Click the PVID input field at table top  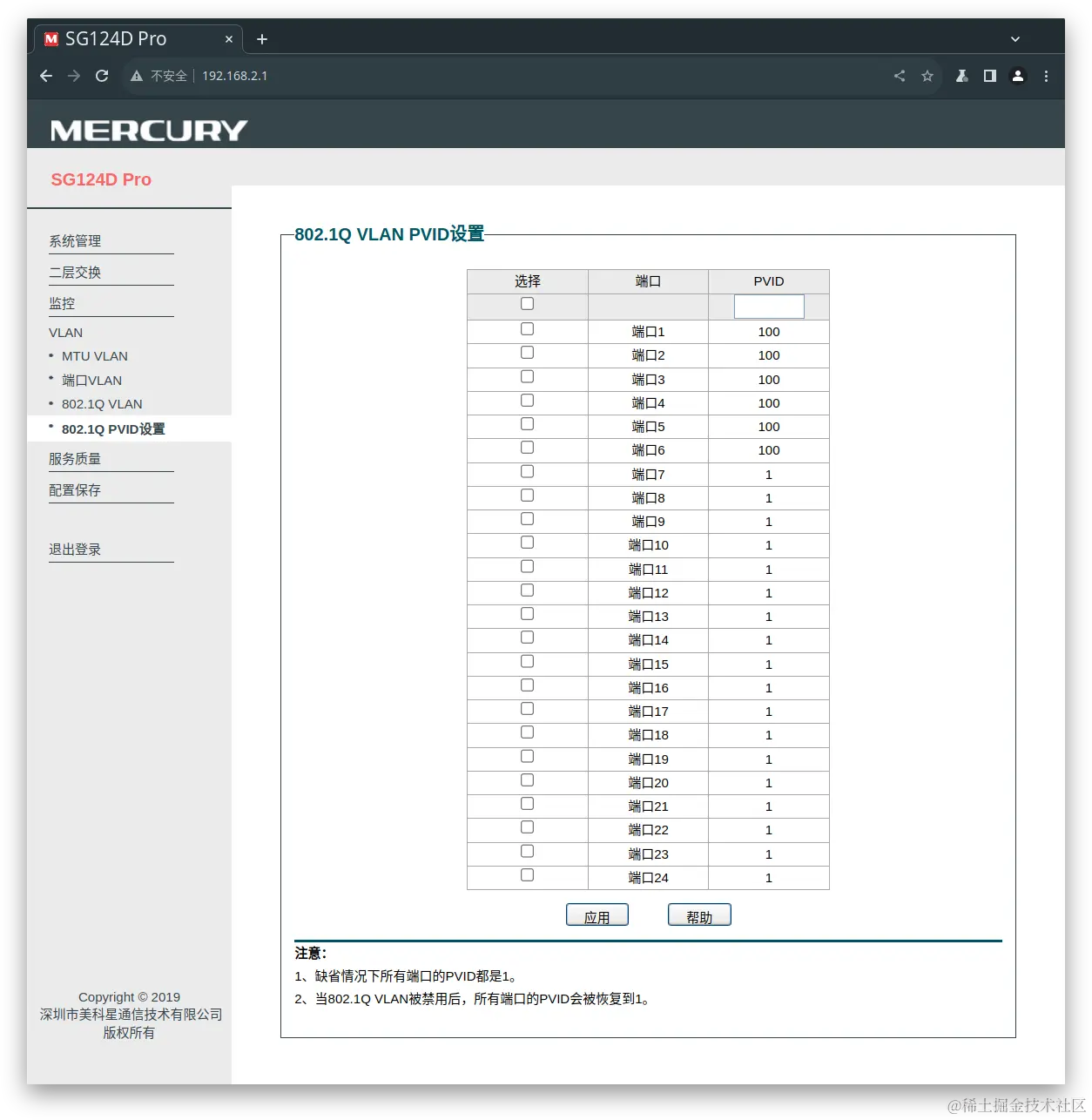coord(769,306)
